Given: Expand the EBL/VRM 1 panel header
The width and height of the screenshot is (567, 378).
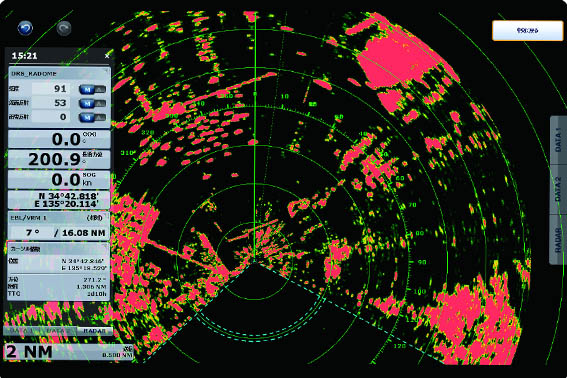Looking at the screenshot, I should click(59, 218).
